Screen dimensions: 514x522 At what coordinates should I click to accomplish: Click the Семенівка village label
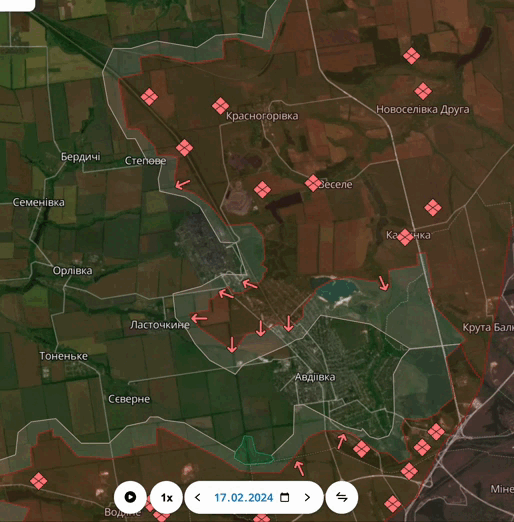(x=39, y=202)
